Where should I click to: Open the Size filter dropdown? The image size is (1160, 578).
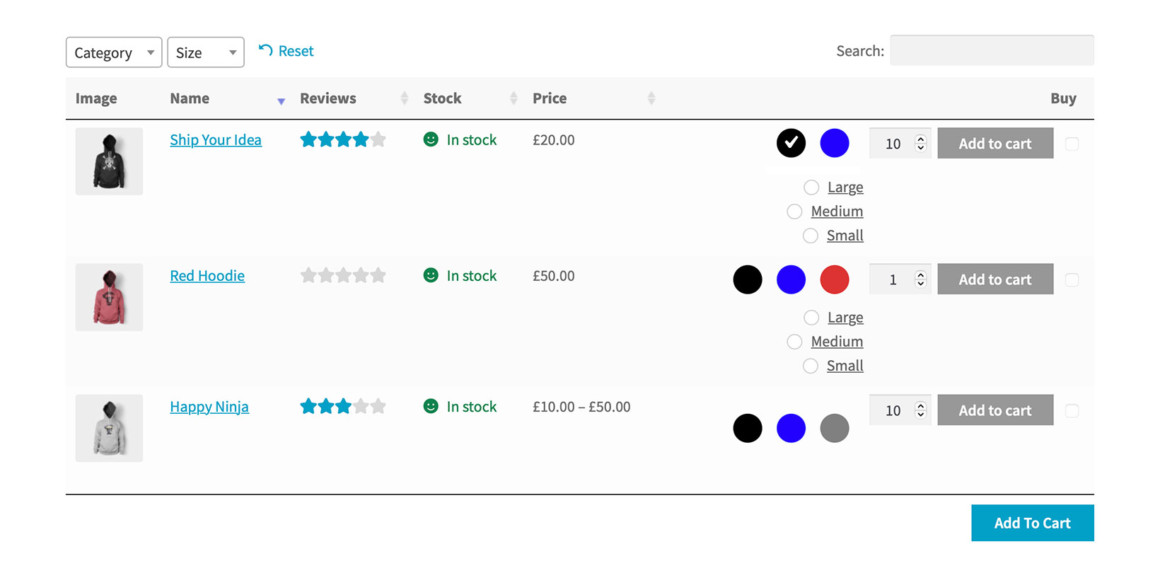(206, 53)
